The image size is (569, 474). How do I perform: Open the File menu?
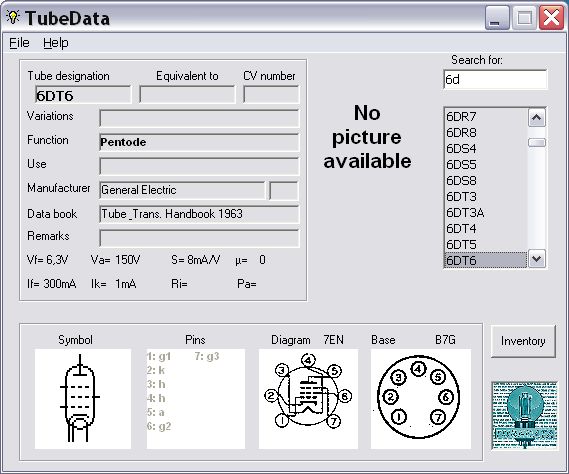[x=19, y=43]
